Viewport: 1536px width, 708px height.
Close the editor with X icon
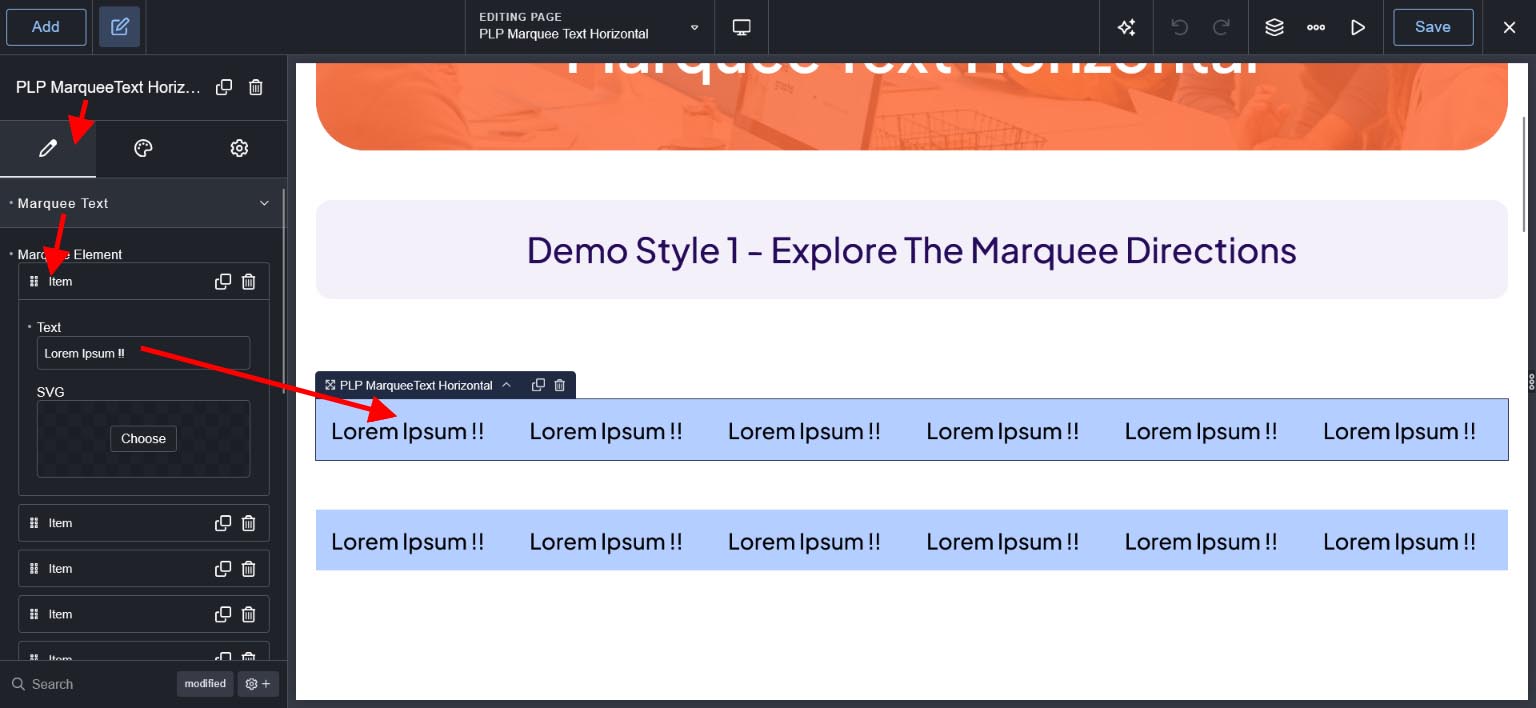point(1510,27)
